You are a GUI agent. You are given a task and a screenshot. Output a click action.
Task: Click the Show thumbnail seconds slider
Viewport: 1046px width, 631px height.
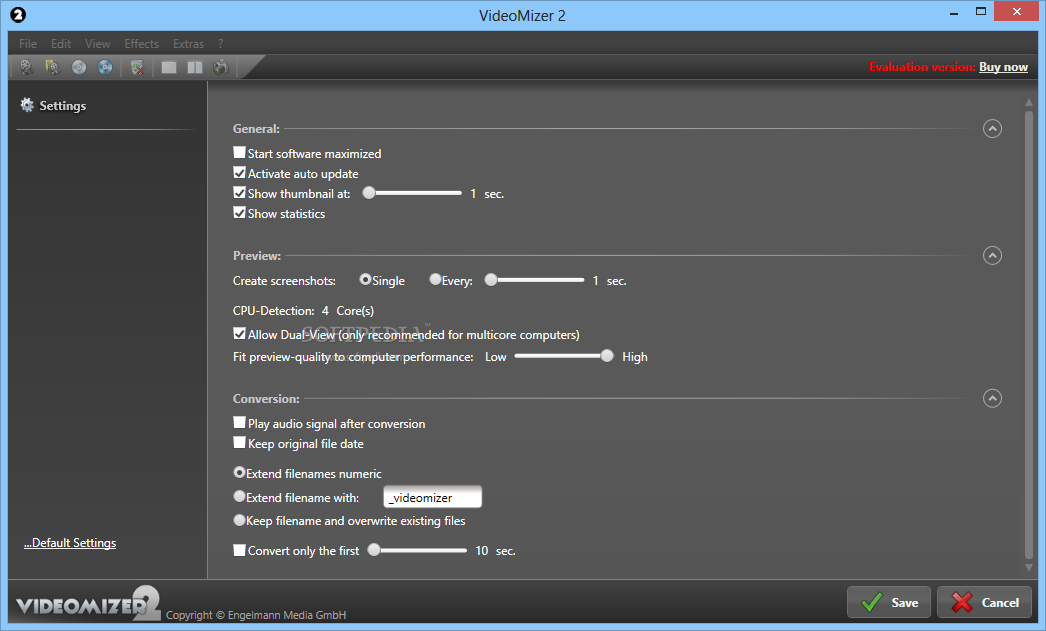[x=412, y=193]
